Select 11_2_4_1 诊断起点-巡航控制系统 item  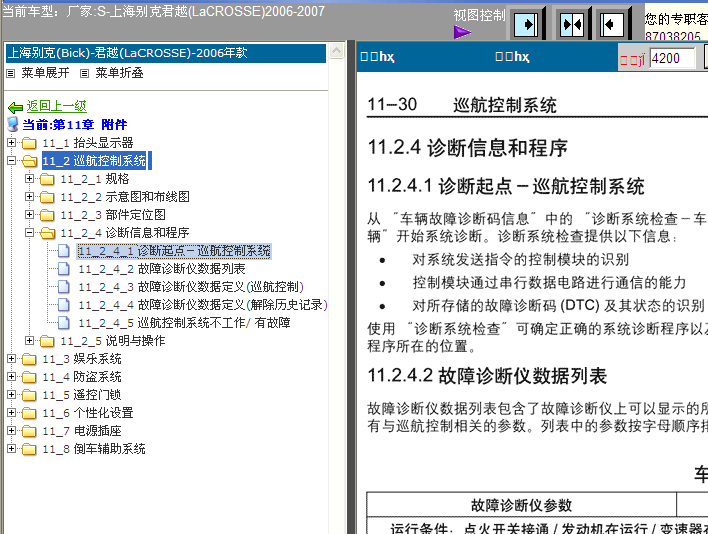[x=174, y=251]
